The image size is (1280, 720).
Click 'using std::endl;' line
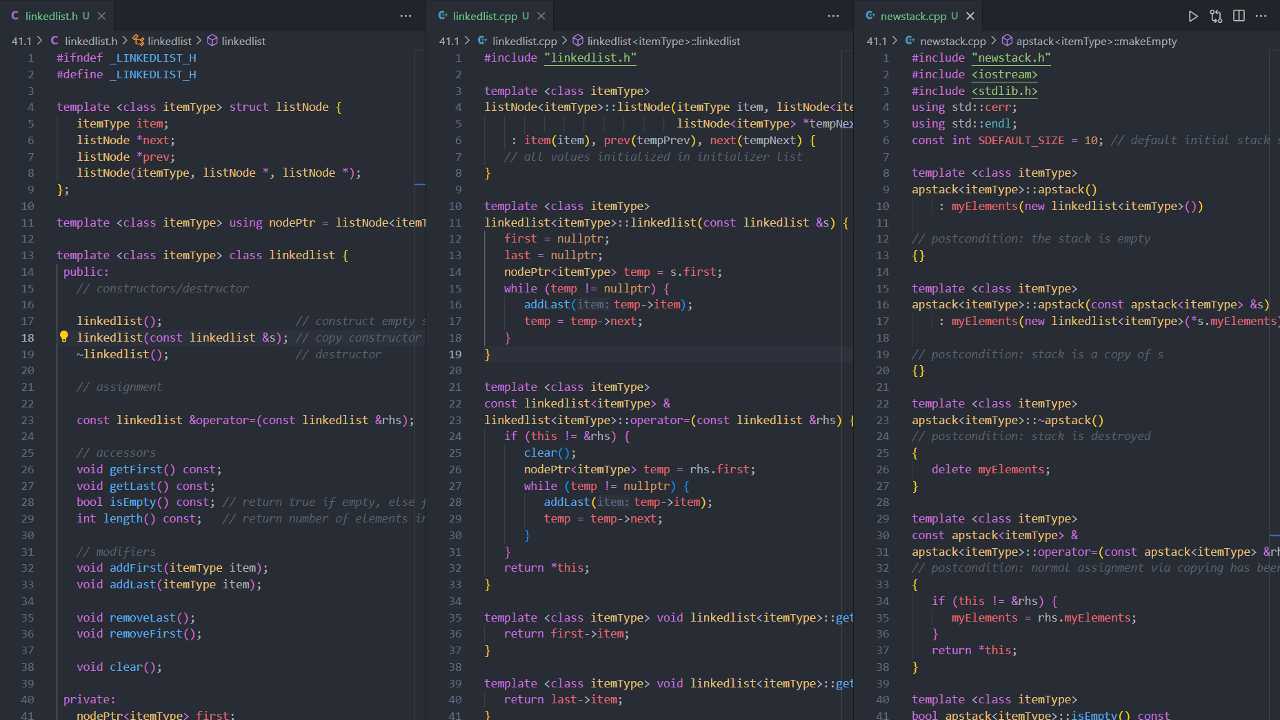coord(965,124)
